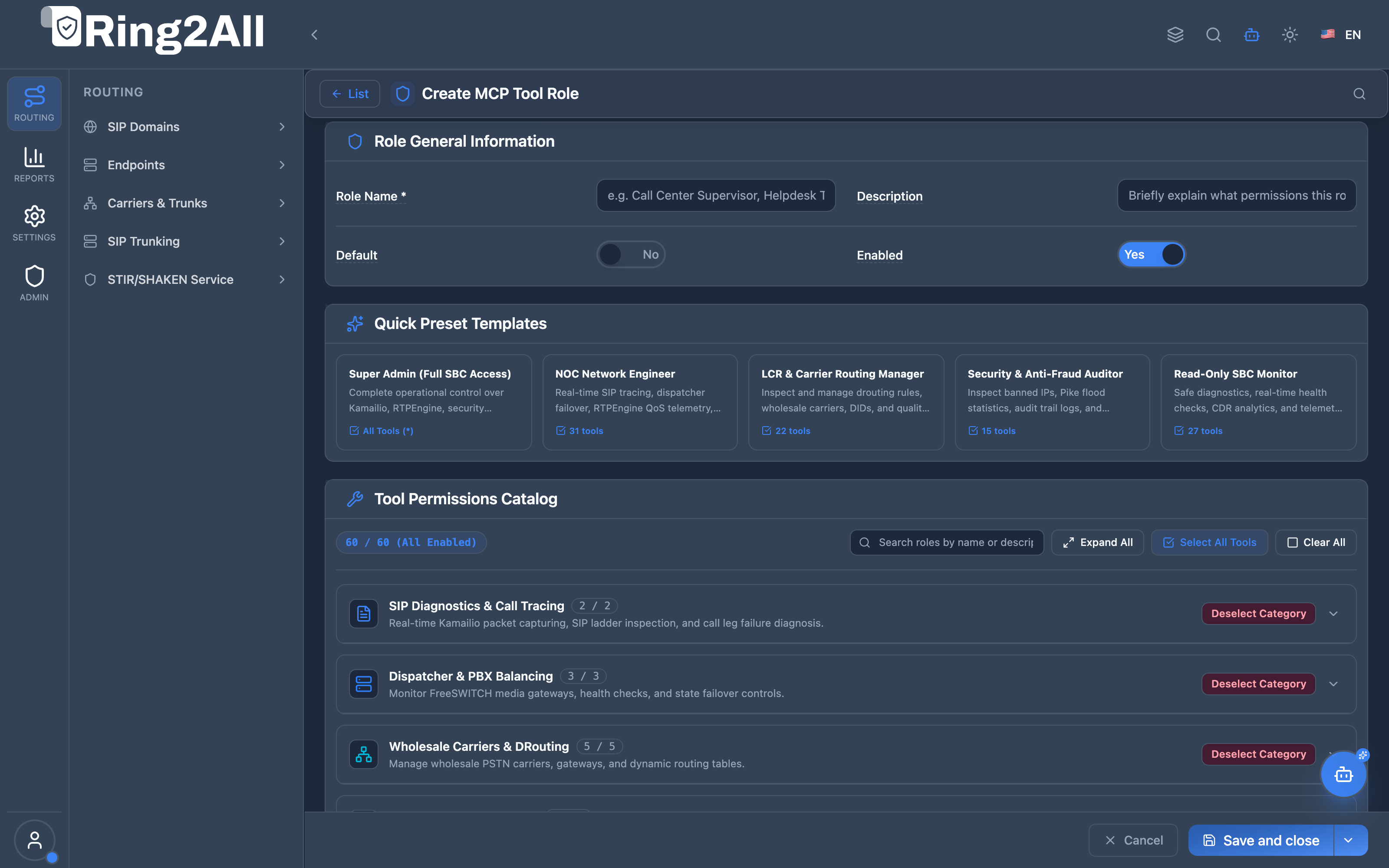Click the SIP Diagnostics category document icon

click(x=363, y=614)
